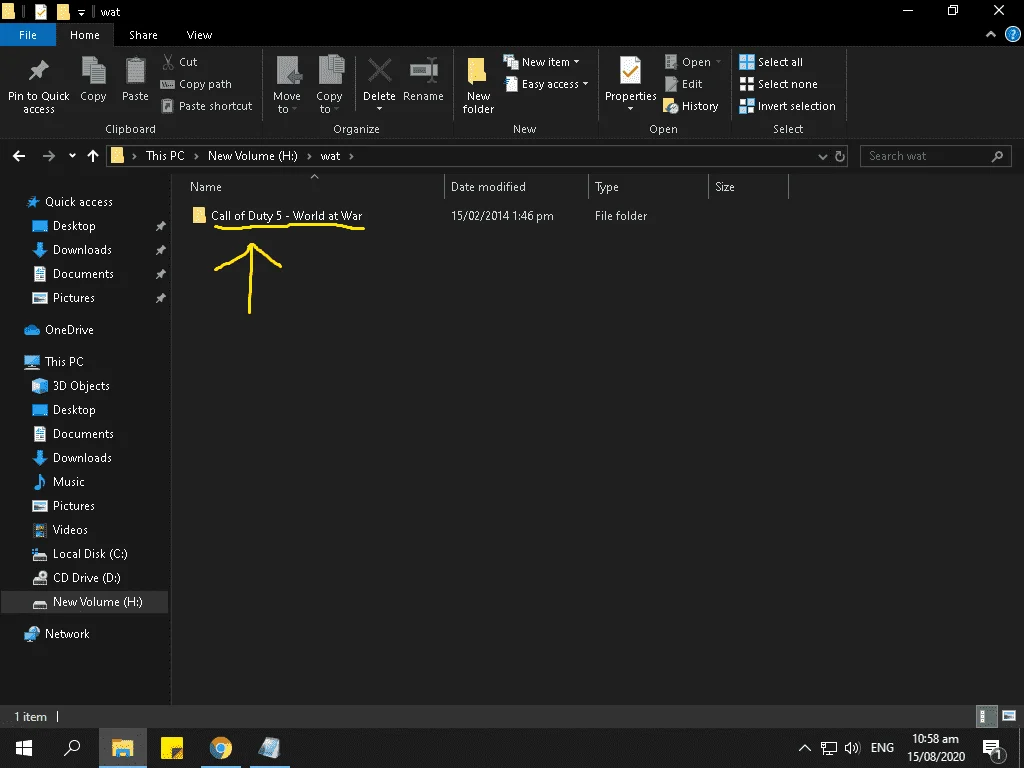Open the Easy access dropdown

547,84
